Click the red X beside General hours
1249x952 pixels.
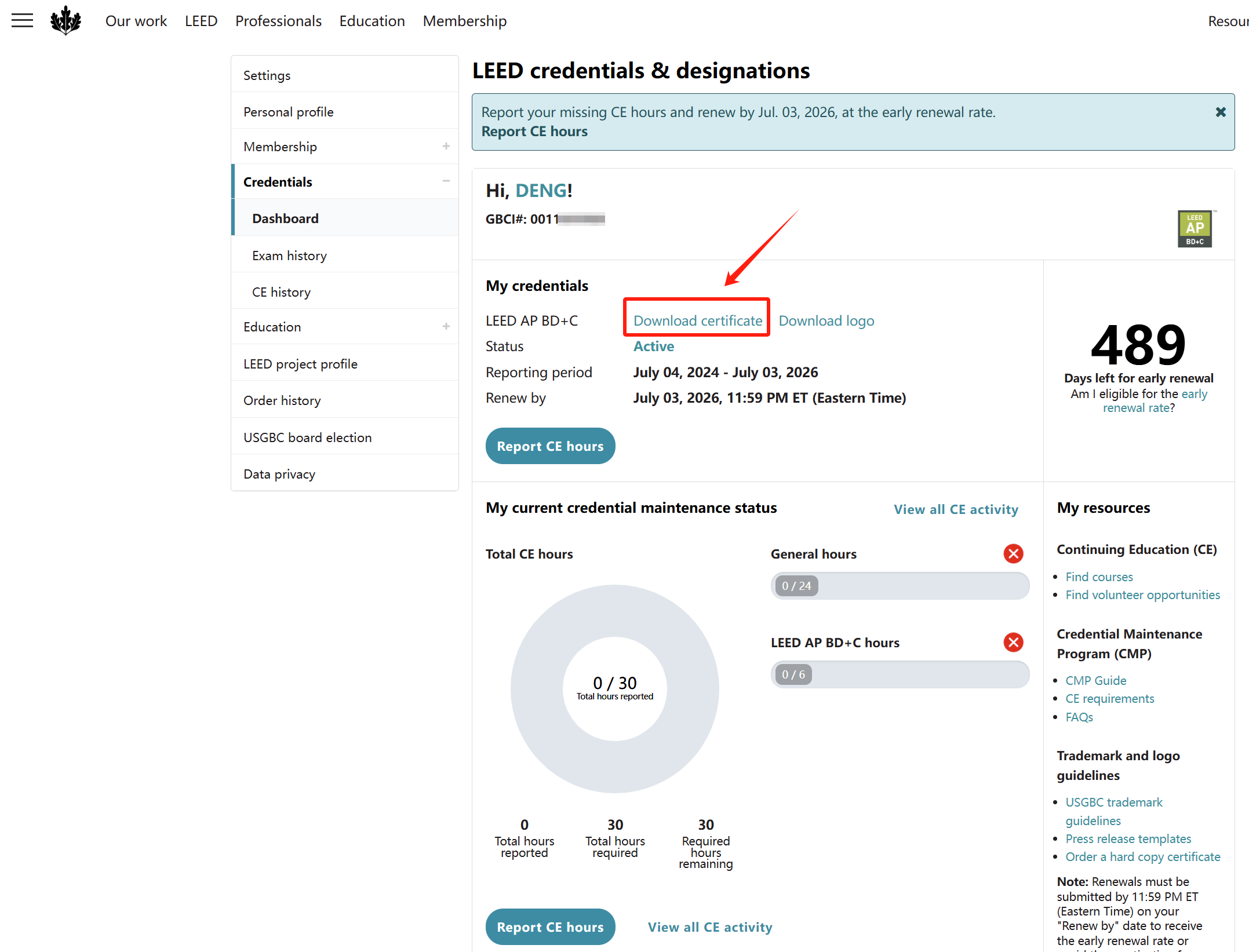click(1013, 554)
